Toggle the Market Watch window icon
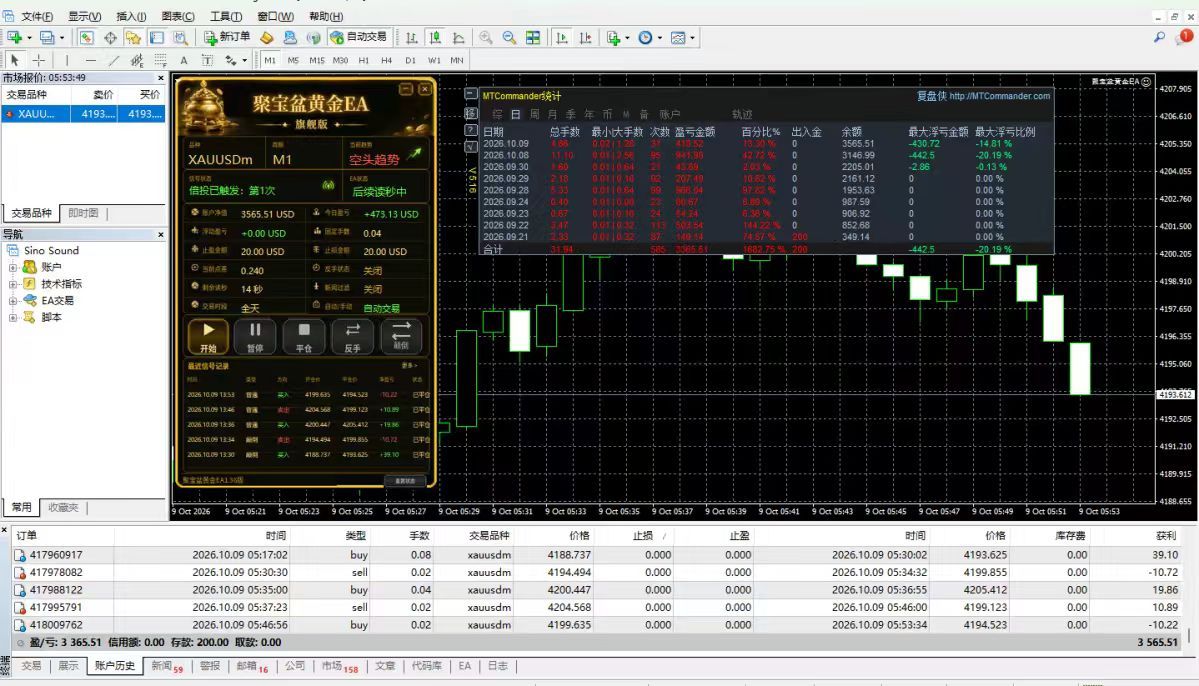Viewport: 1199px width, 686px height. (x=86, y=37)
